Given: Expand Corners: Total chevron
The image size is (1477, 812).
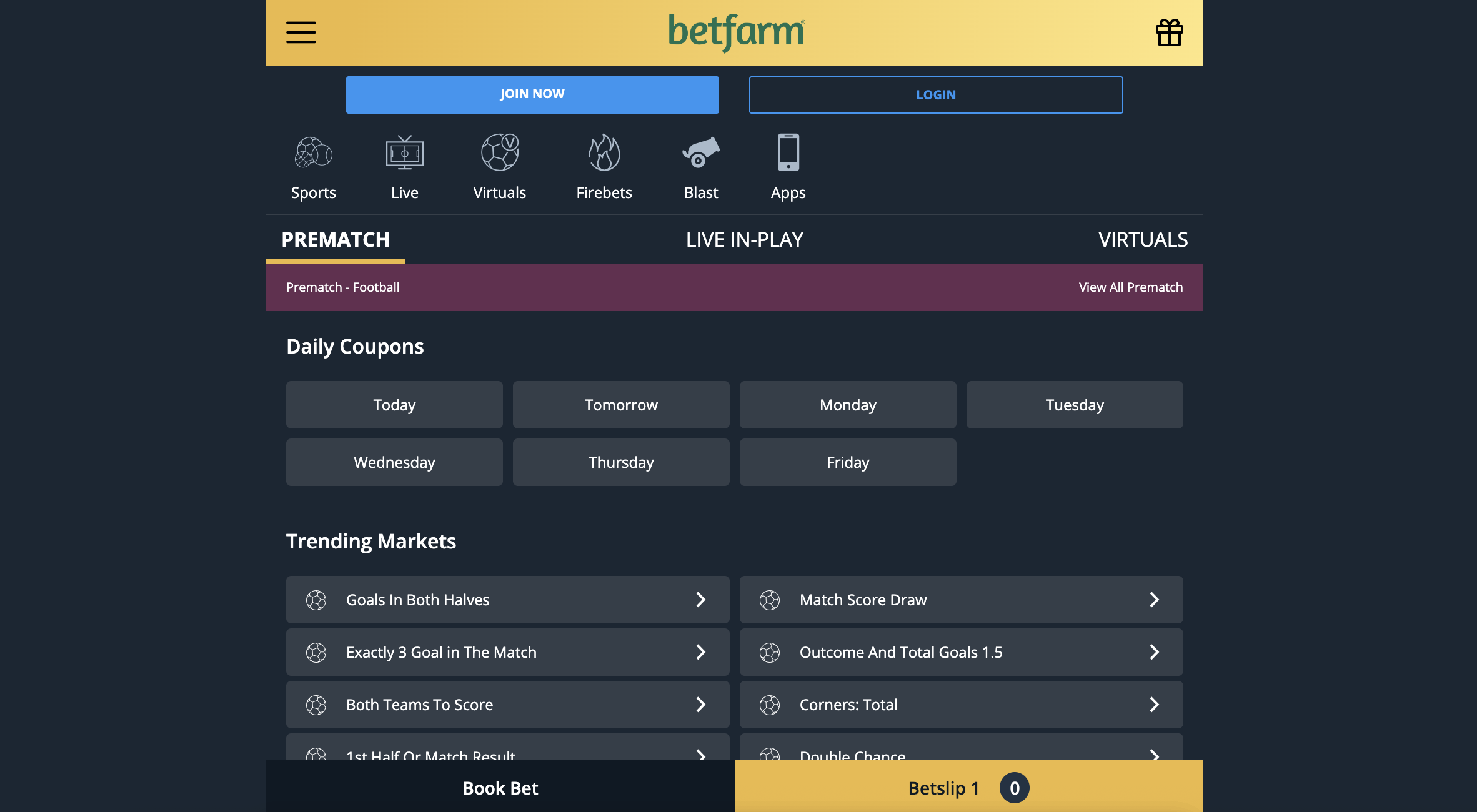Looking at the screenshot, I should tap(1155, 705).
